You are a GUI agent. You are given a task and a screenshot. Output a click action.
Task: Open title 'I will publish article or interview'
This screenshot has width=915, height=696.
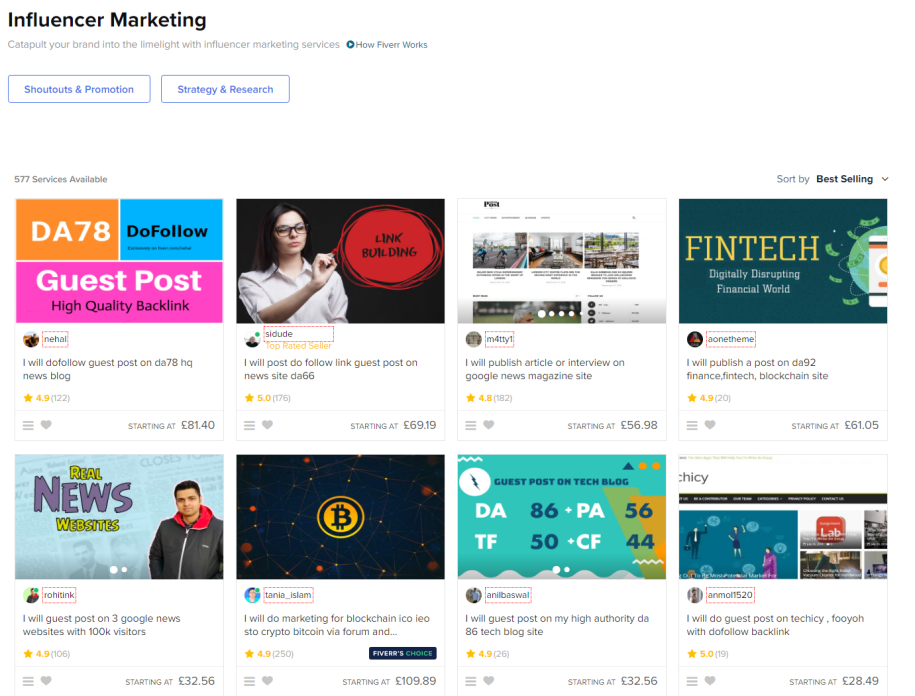tap(545, 369)
